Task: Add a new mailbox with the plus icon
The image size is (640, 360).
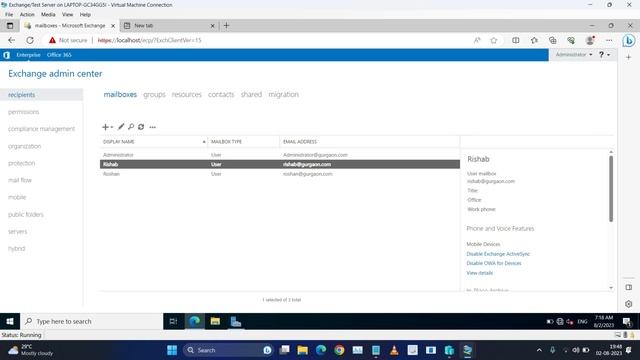Action: pyautogui.click(x=105, y=127)
